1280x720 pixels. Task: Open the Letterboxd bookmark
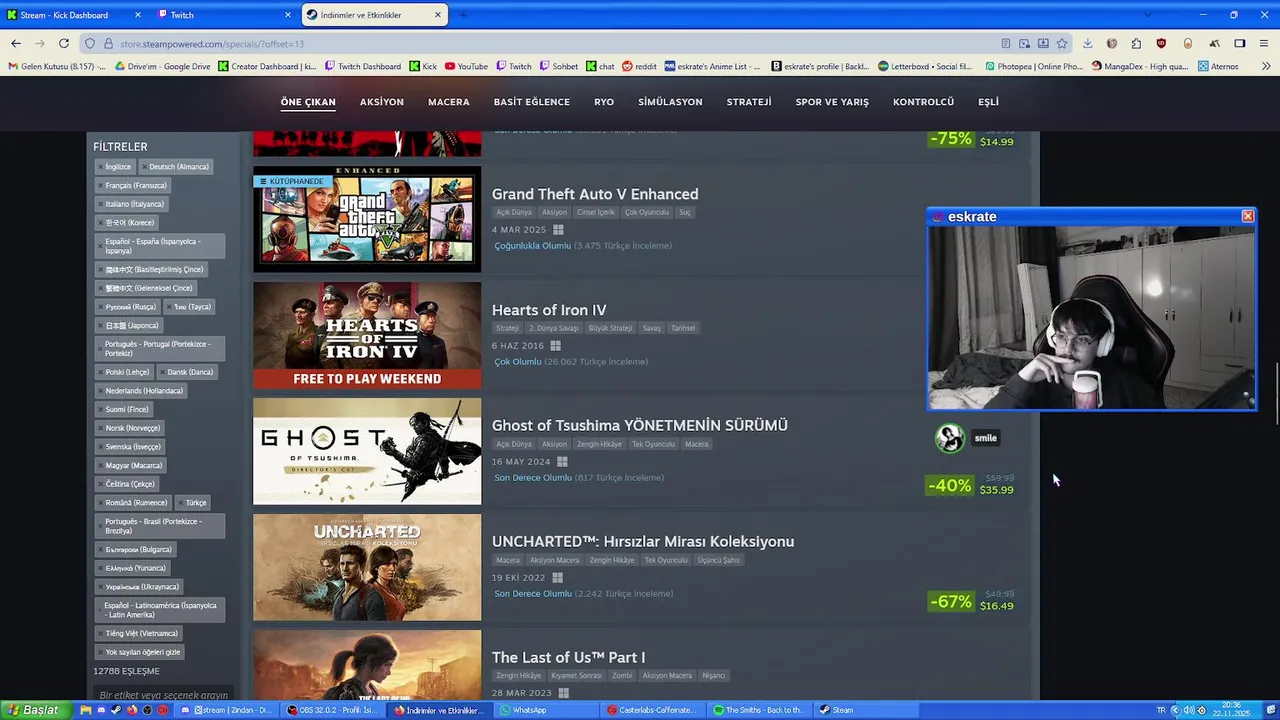click(x=925, y=66)
